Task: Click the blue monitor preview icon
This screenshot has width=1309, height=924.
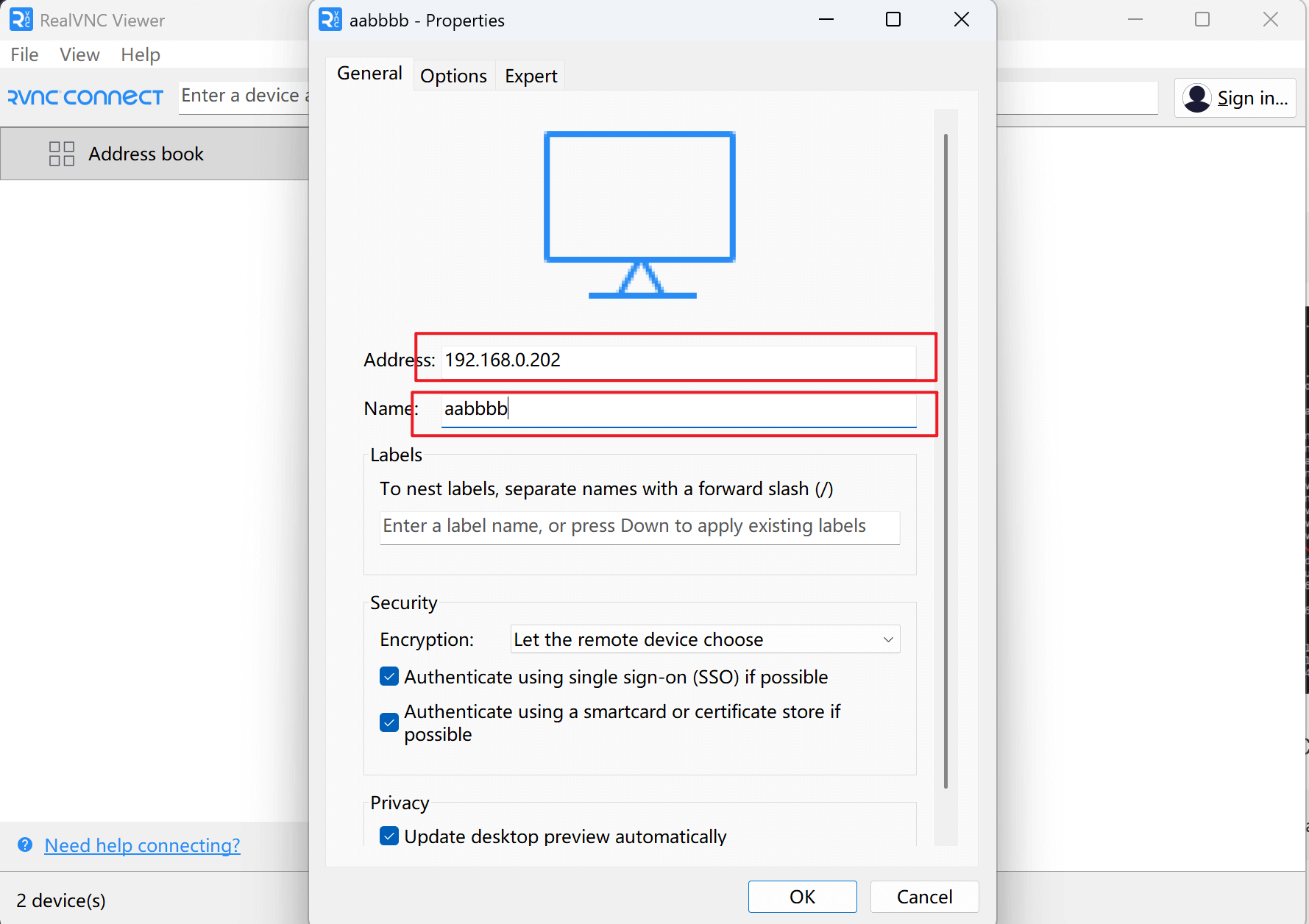Action: click(639, 214)
